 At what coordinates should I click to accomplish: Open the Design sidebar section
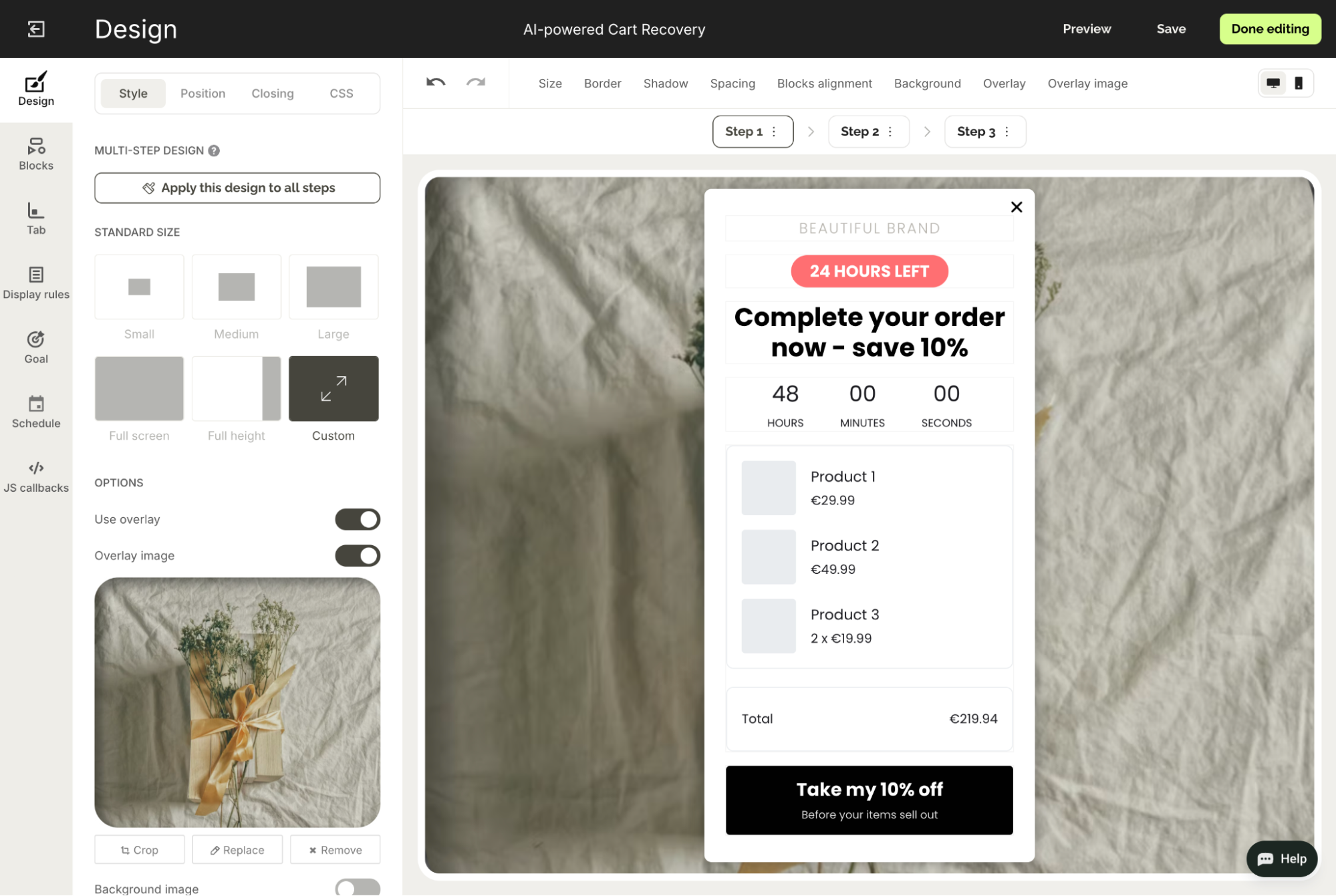coord(36,90)
